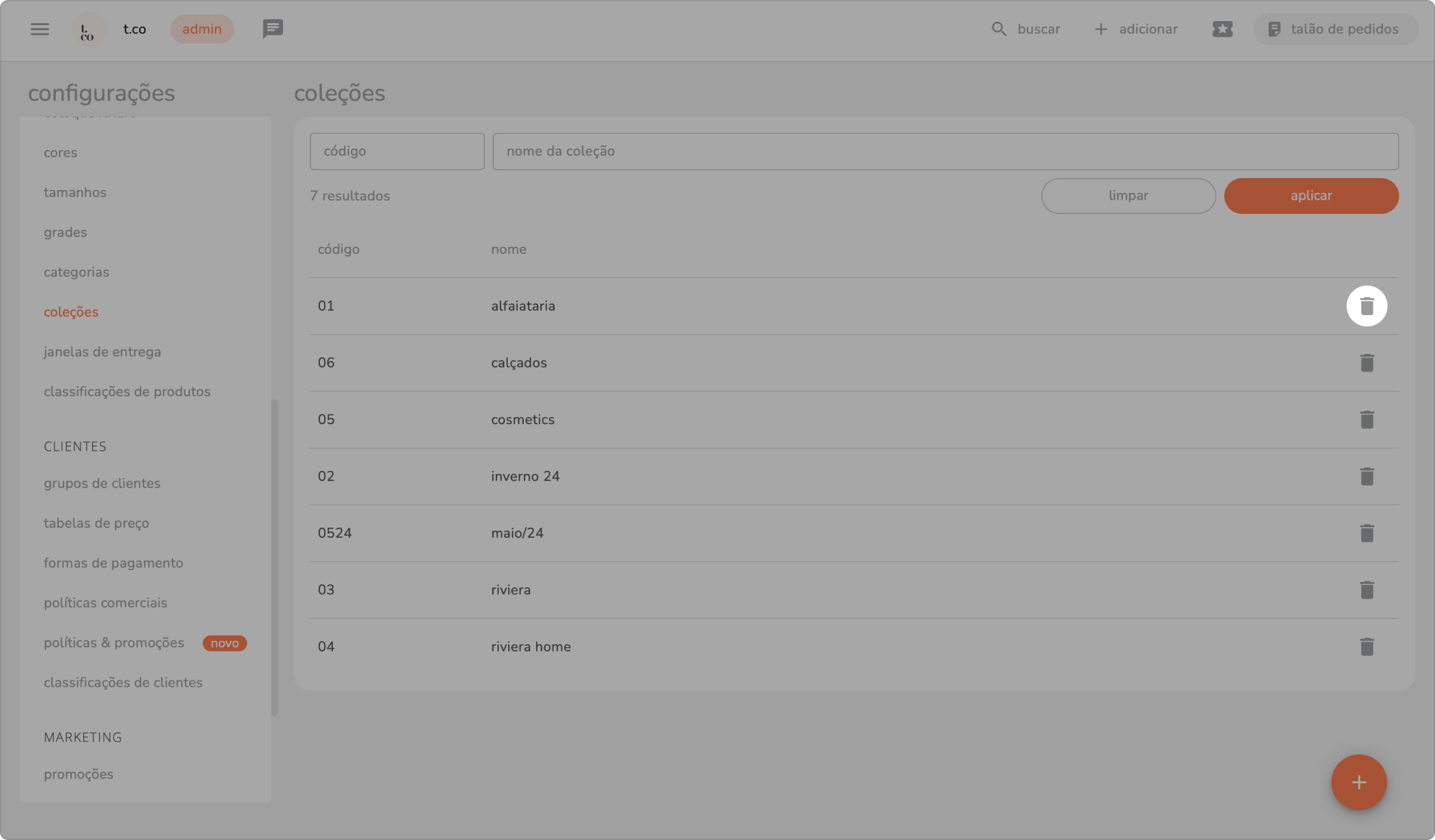This screenshot has height=840, width=1435.
Task: Click the adicionar button in header
Action: tap(1136, 29)
